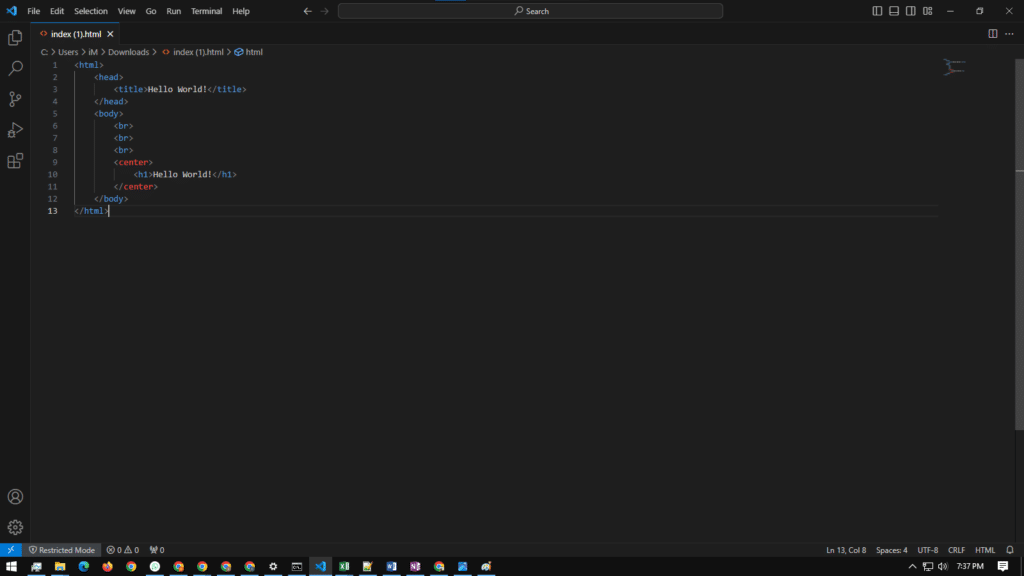Click the Restricted Mode status button
1024x576 pixels.
coord(61,550)
